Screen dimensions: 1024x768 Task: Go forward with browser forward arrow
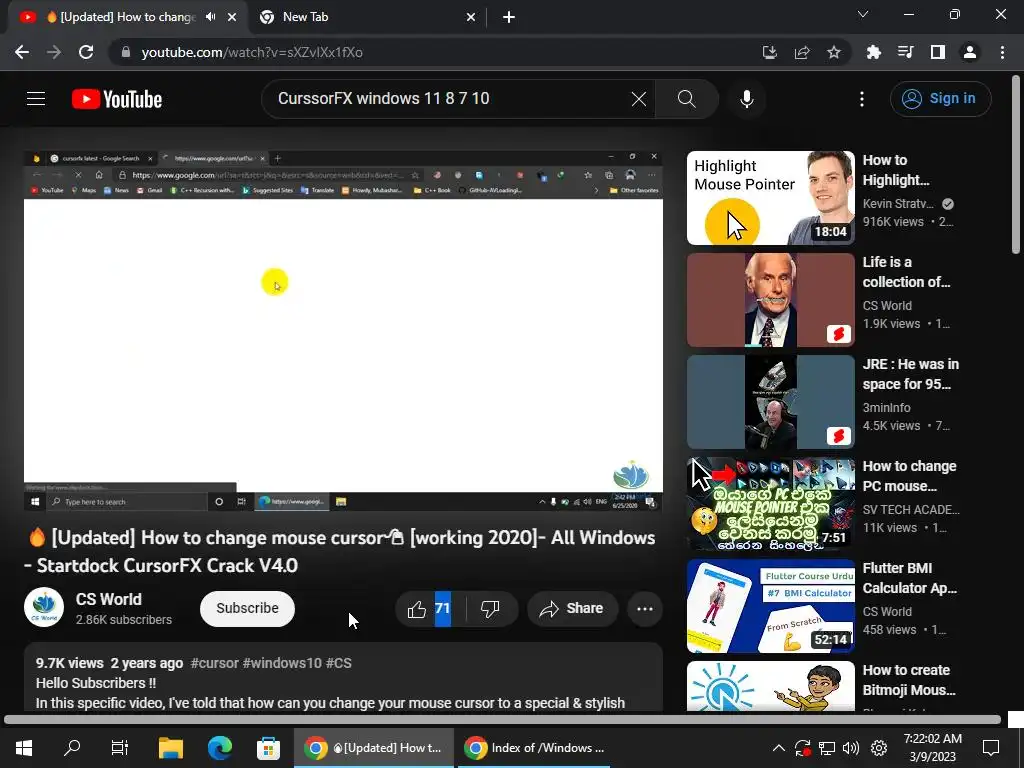(x=54, y=52)
